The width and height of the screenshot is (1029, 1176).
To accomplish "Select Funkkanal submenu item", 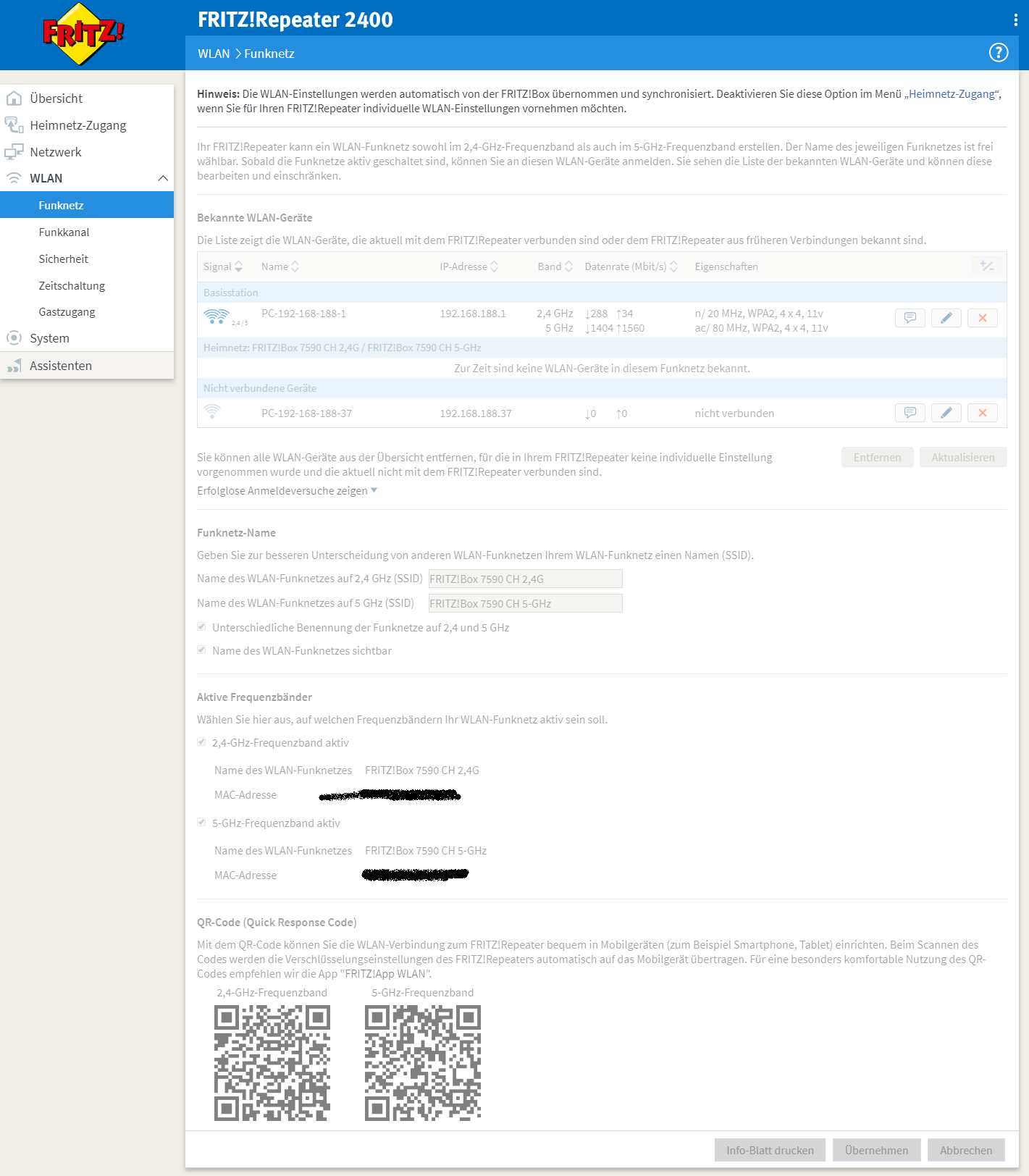I will coord(87,232).
